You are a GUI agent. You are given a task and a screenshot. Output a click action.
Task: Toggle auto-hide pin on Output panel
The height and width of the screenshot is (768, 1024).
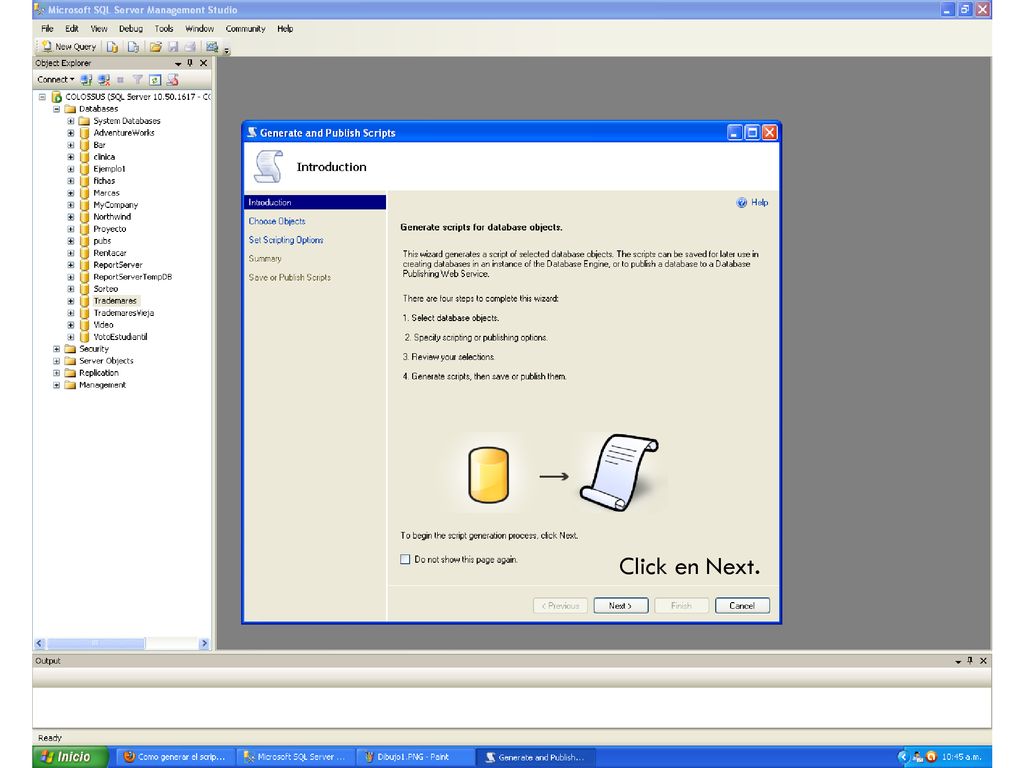click(x=970, y=661)
